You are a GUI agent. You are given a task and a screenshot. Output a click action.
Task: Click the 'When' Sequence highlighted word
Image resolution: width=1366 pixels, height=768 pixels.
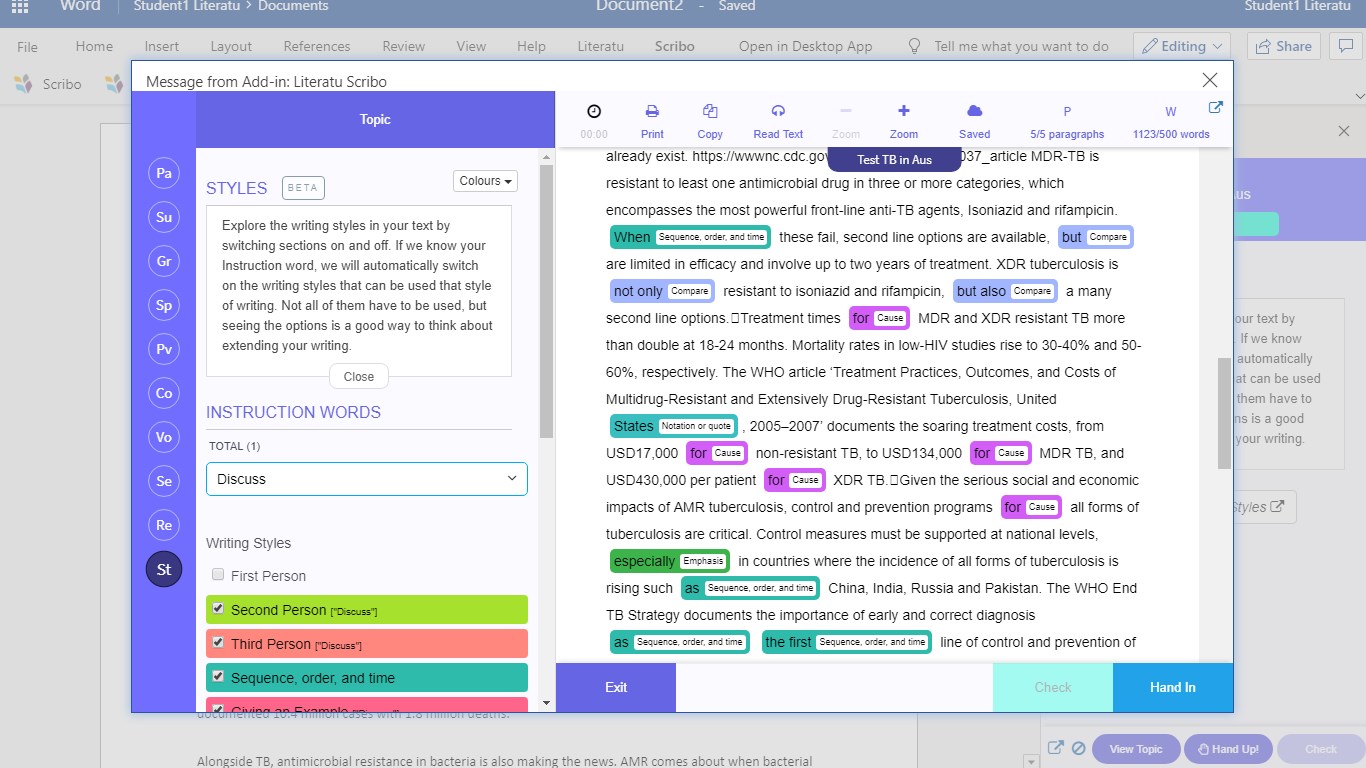coord(690,237)
